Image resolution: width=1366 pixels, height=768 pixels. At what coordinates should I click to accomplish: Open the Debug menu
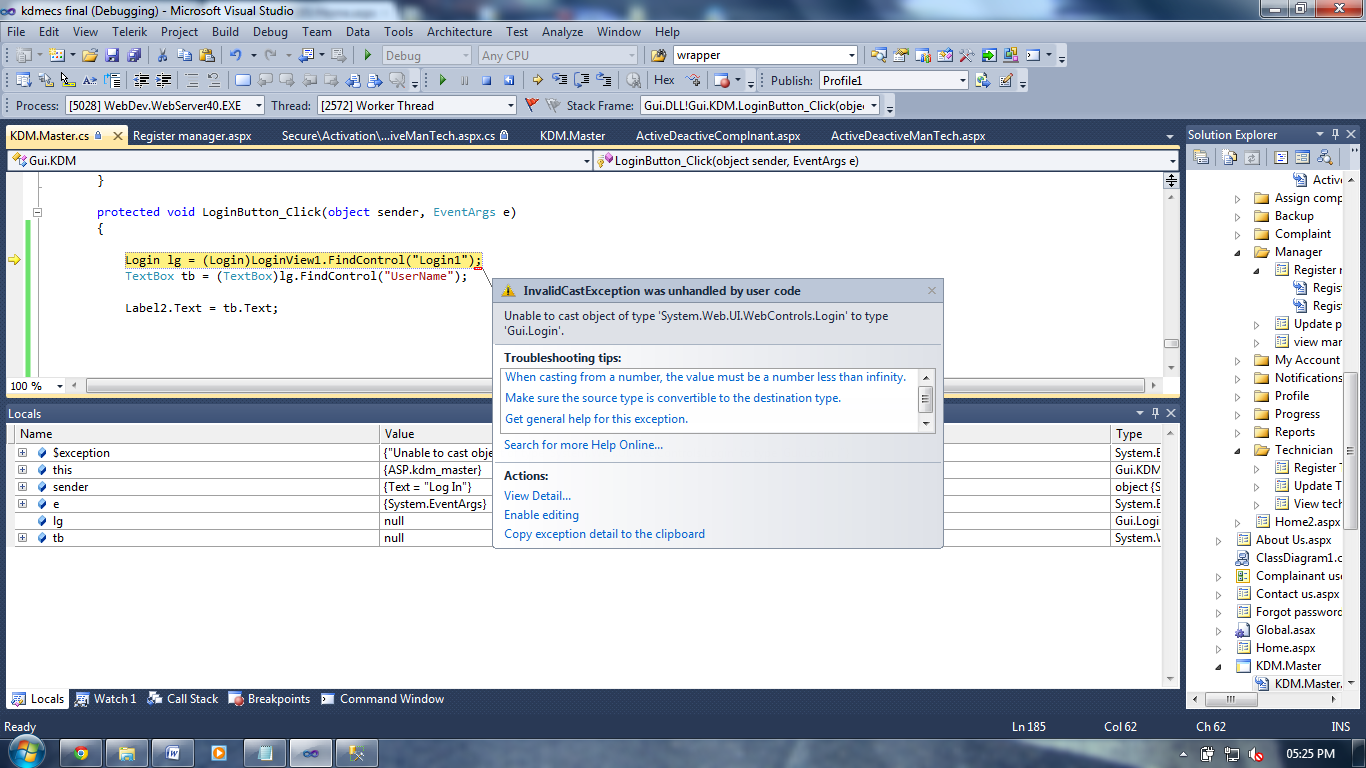pyautogui.click(x=270, y=32)
